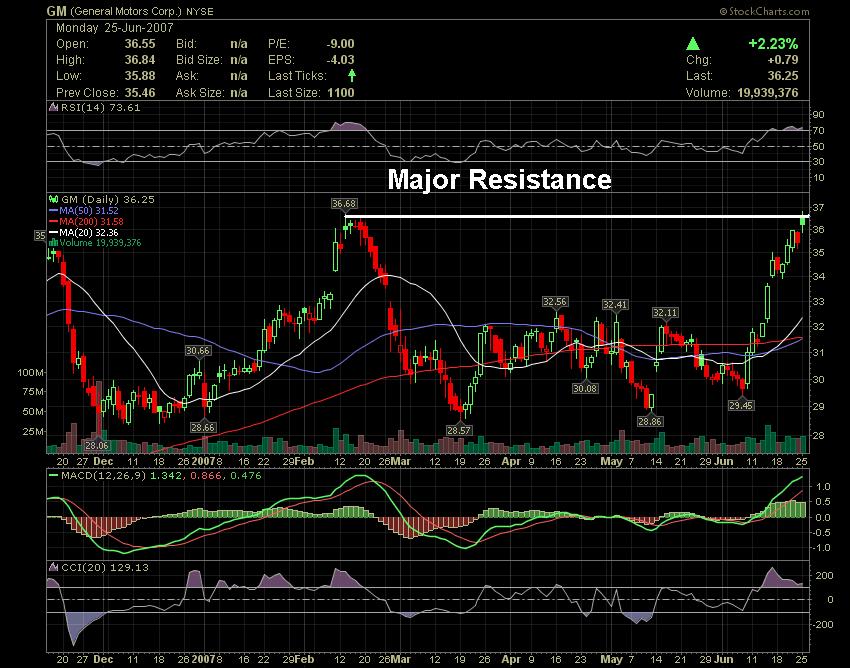Image resolution: width=850 pixels, height=668 pixels.
Task: Click the 28.57 price tag
Action: pyautogui.click(x=460, y=430)
